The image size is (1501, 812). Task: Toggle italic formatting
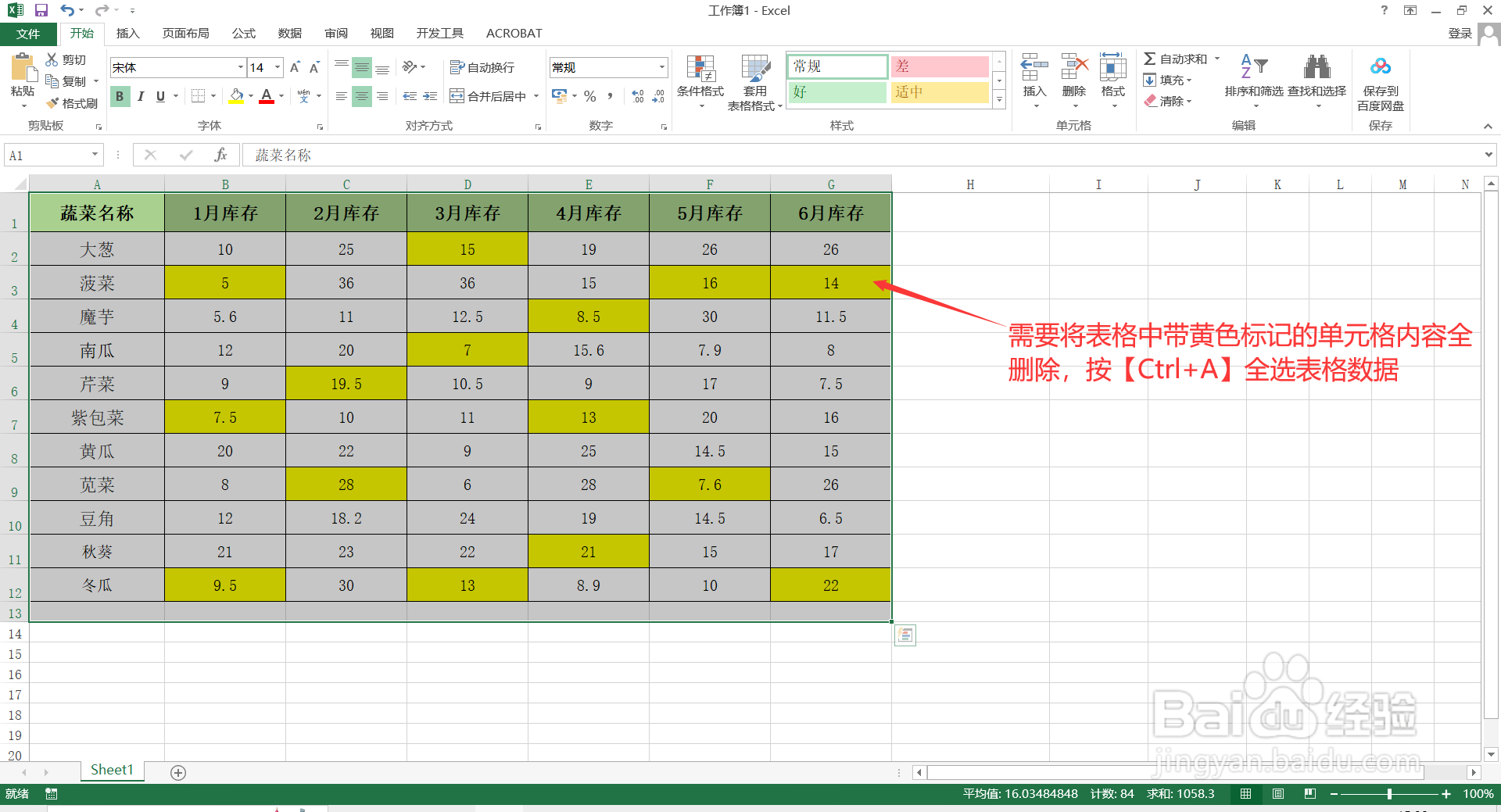pyautogui.click(x=141, y=96)
